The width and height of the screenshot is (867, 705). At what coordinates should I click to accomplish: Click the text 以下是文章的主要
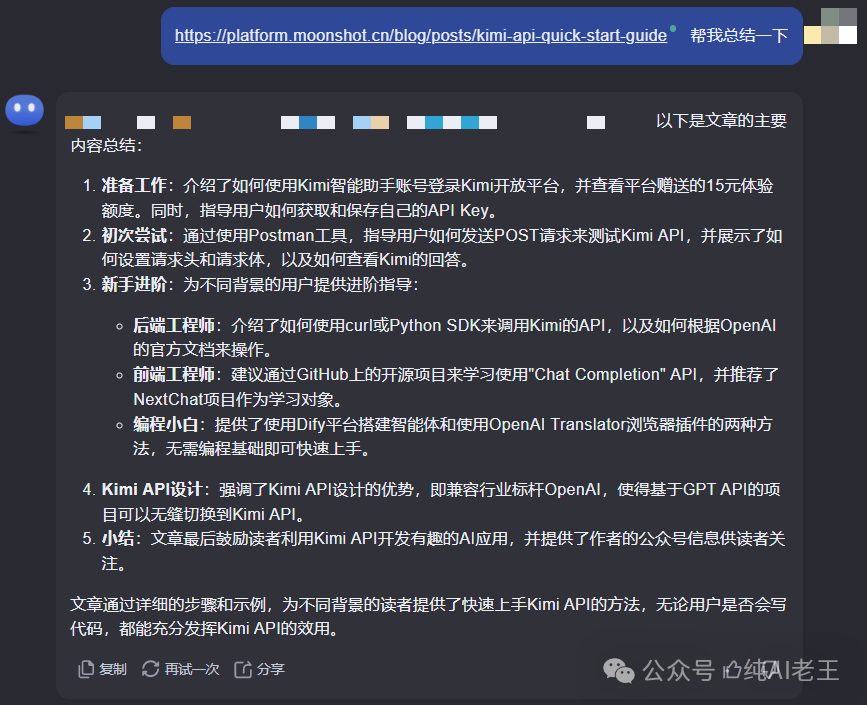(721, 121)
